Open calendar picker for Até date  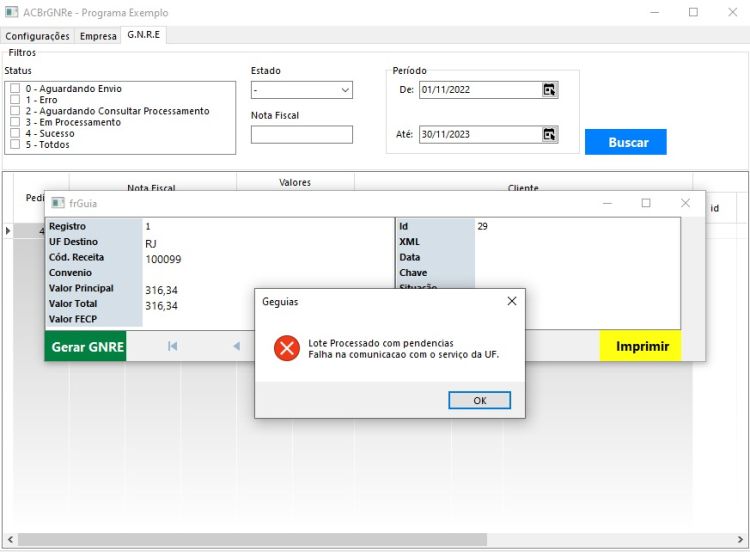click(549, 134)
